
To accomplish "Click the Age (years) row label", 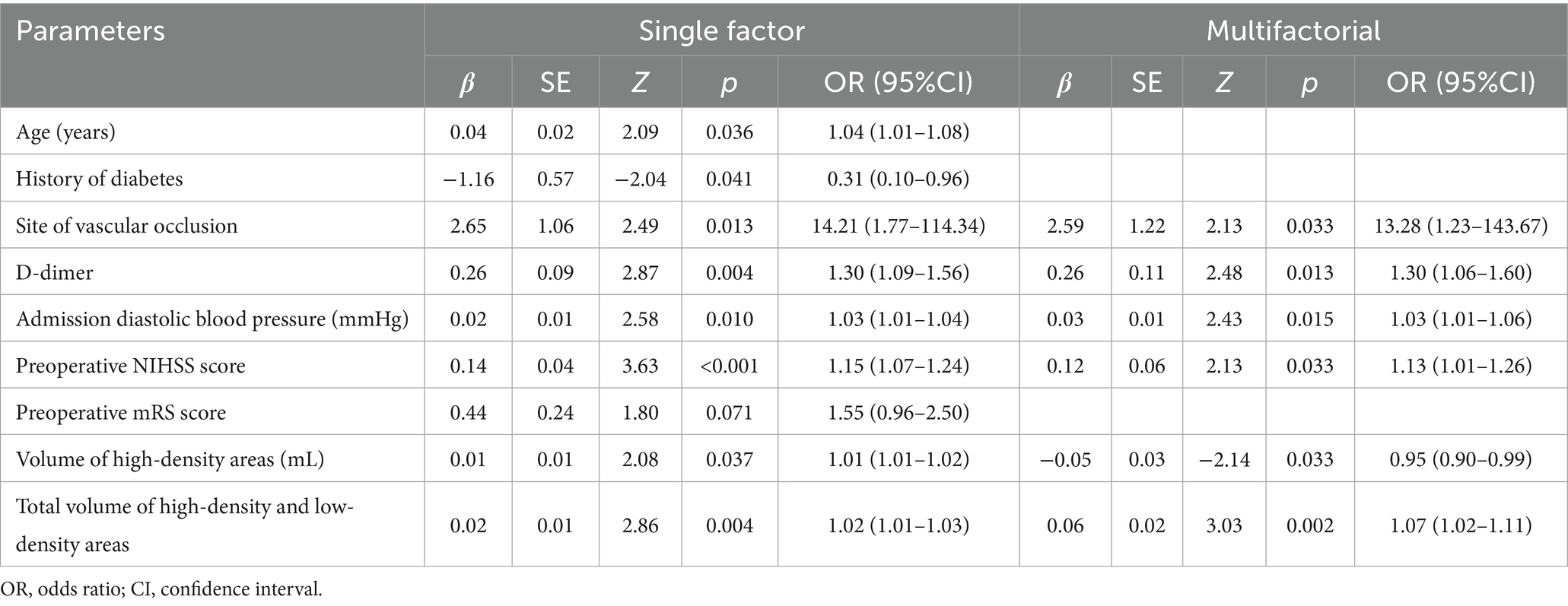I will click(x=66, y=132).
